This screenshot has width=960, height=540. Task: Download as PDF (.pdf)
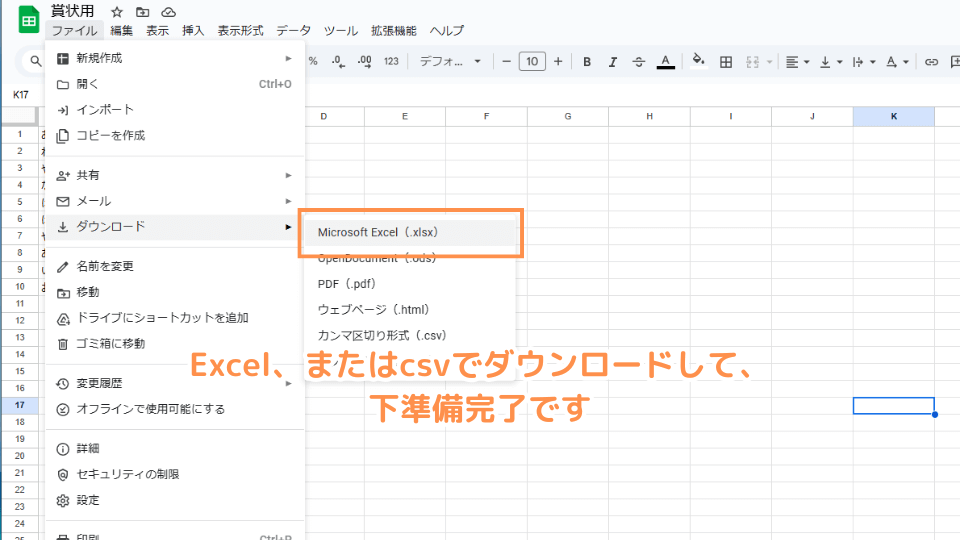tap(410, 284)
